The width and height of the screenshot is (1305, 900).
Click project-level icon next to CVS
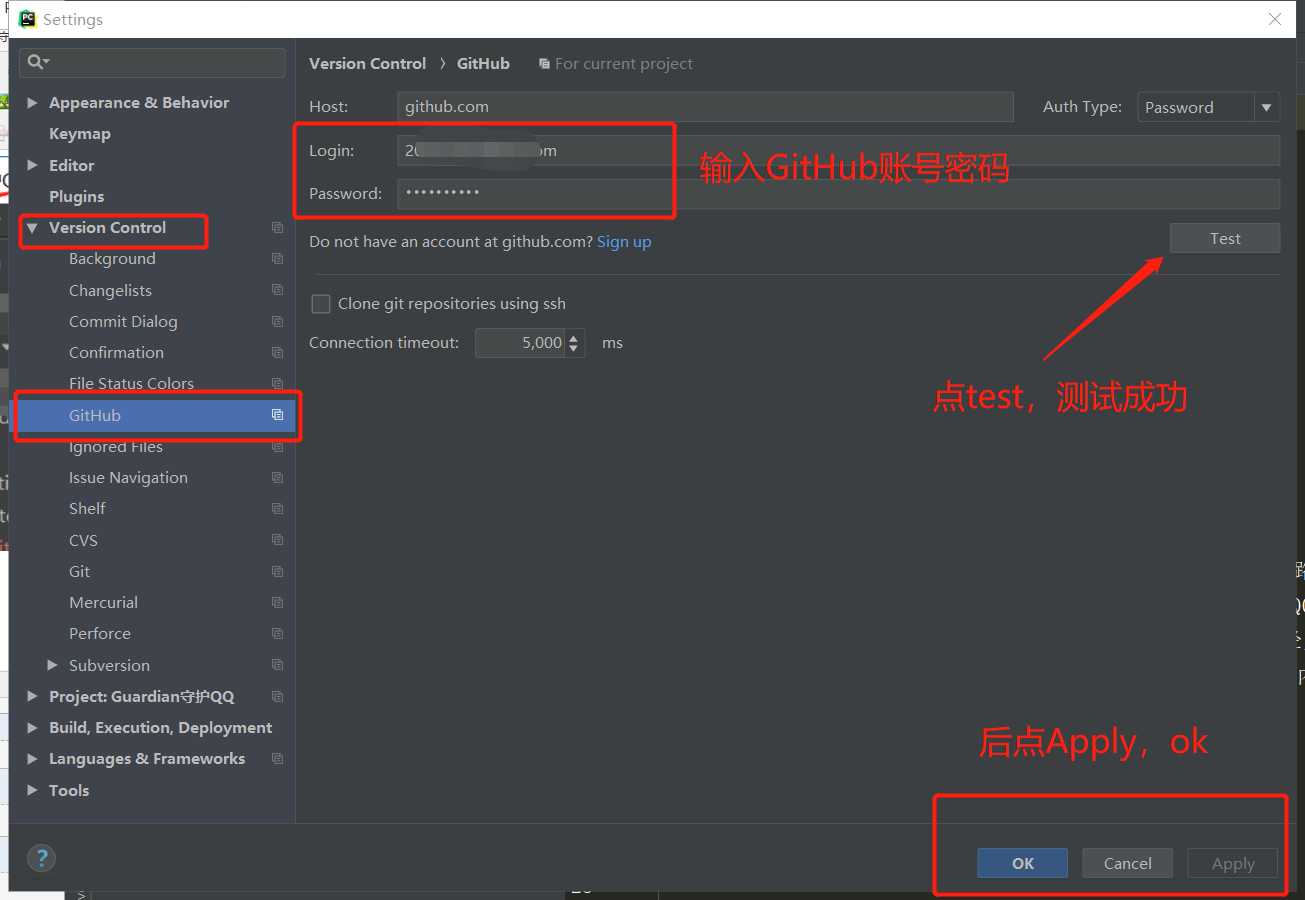point(277,540)
